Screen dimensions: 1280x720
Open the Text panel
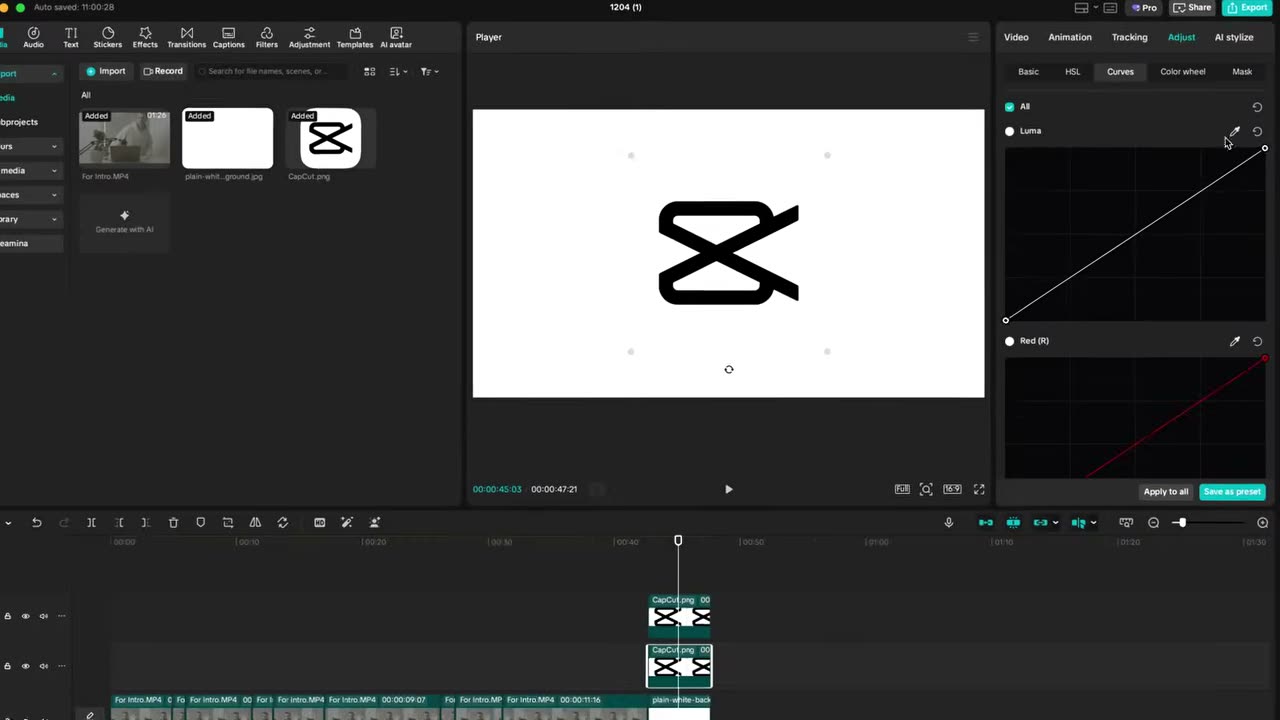(71, 38)
